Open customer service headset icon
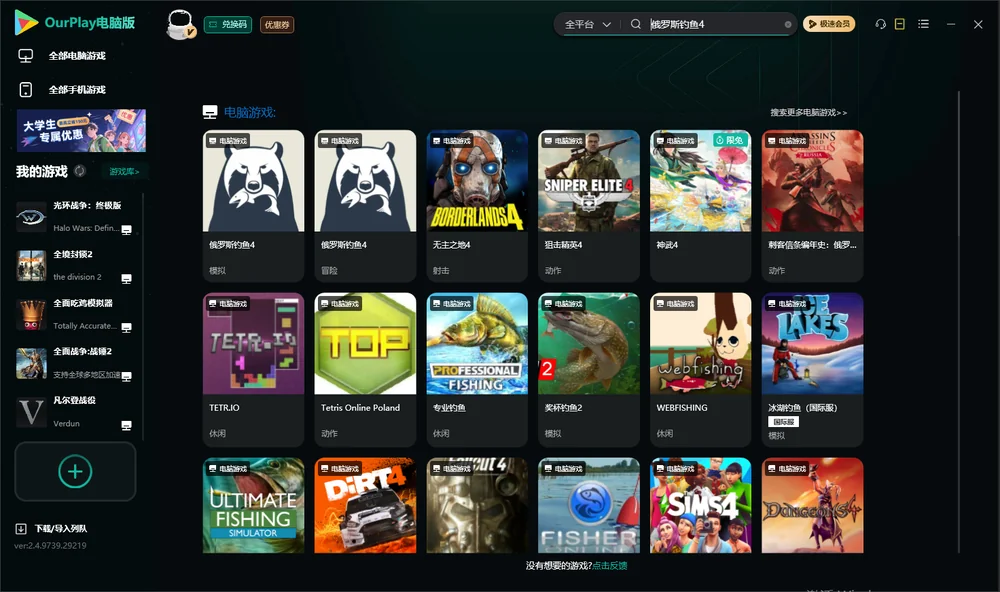This screenshot has height=592, width=1000. [881, 24]
